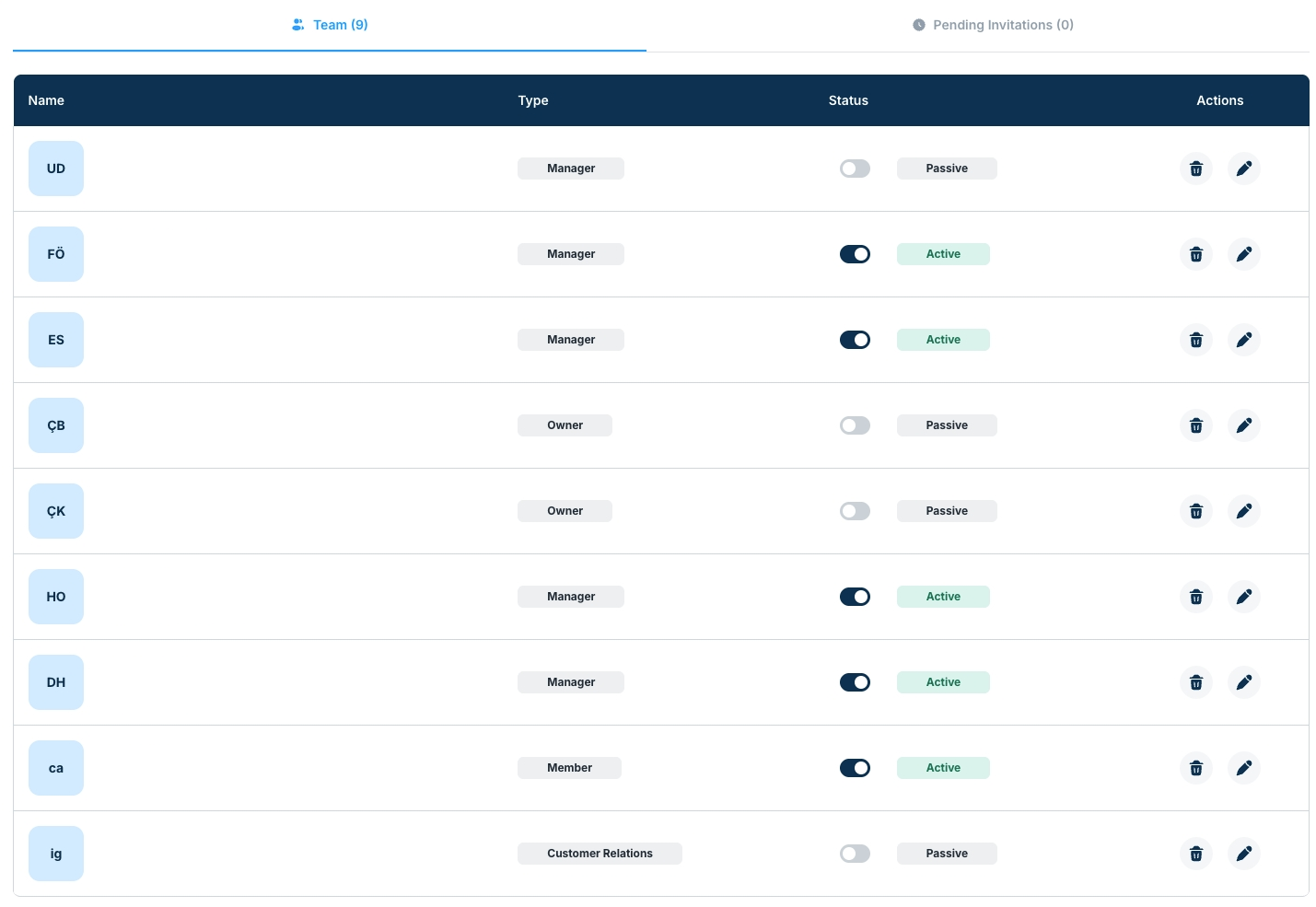This screenshot has height=907, width=1316.
Task: Click the HO avatar badge
Action: (56, 597)
